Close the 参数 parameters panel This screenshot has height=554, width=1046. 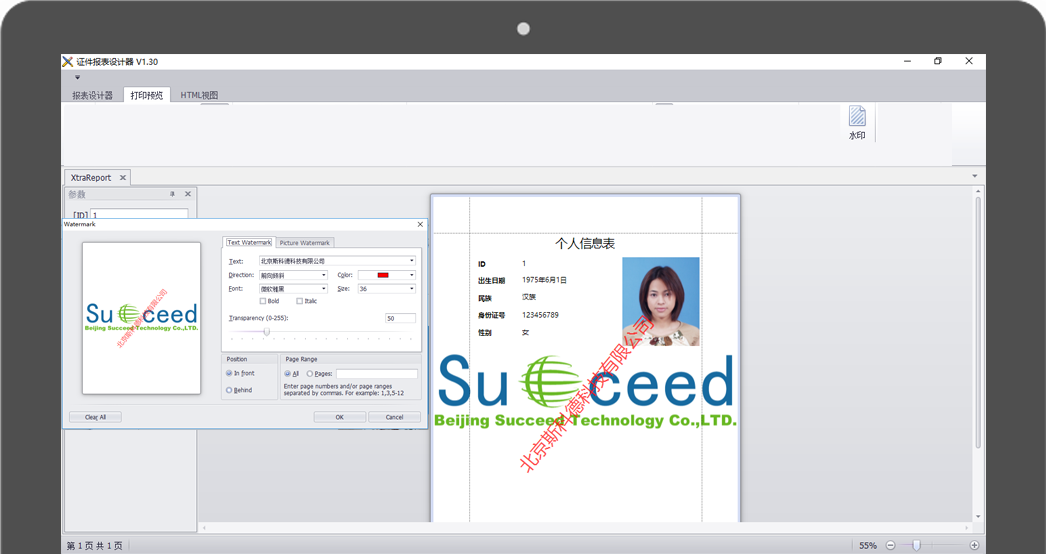tap(188, 194)
